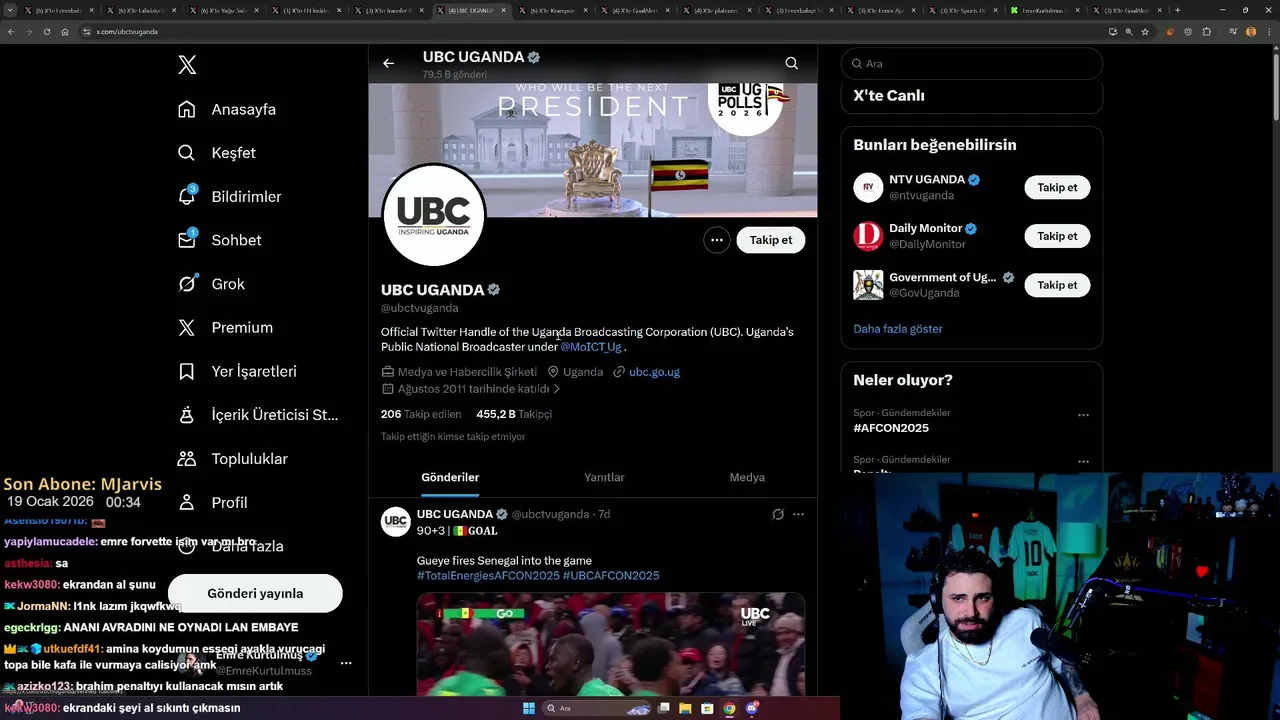
Task: Switch to the Gönderiler tab
Action: click(450, 478)
